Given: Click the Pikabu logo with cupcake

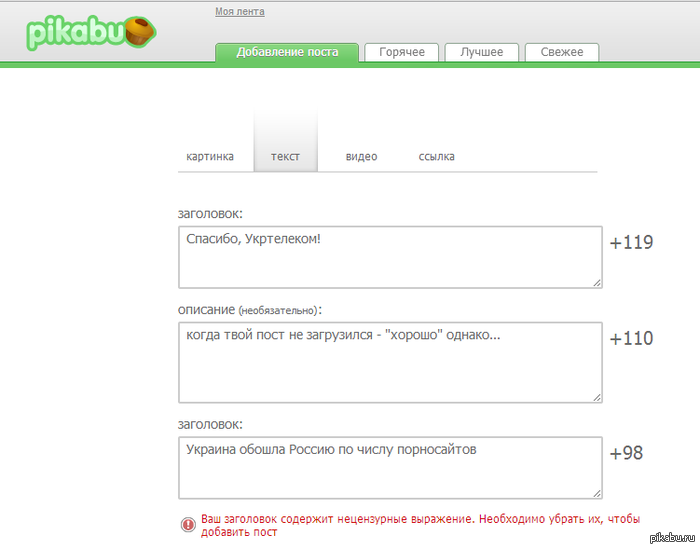Looking at the screenshot, I should [91, 32].
